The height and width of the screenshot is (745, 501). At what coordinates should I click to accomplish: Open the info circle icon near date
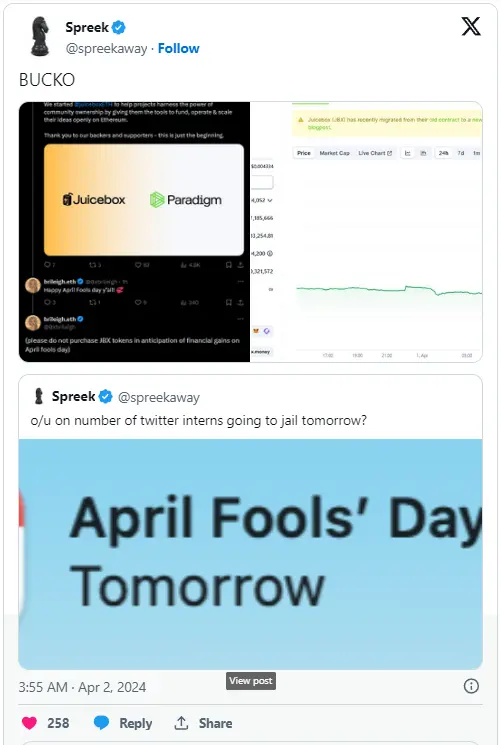471,686
